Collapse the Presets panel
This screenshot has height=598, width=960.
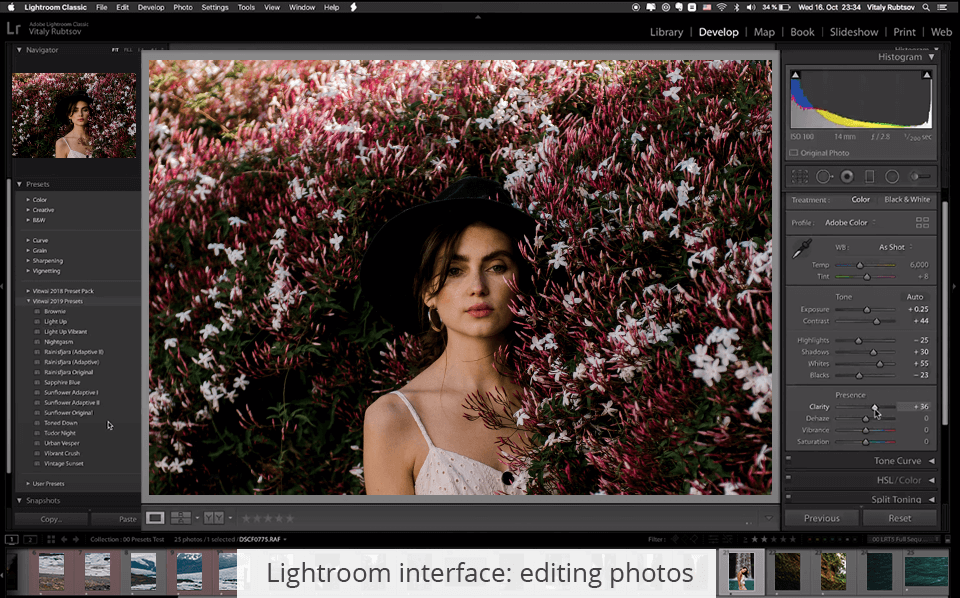pyautogui.click(x=19, y=184)
